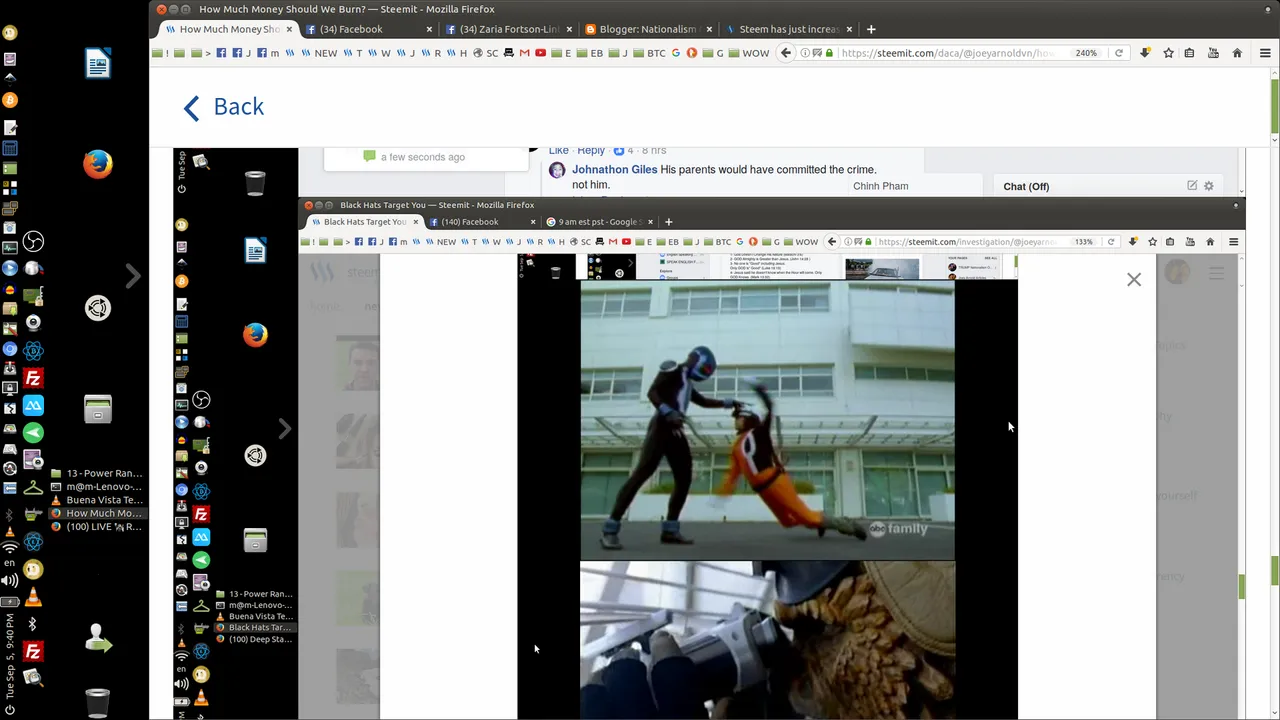Select Buena Vista Te... window entry
Screen dimensions: 1280x720
pyautogui.click(x=97, y=500)
